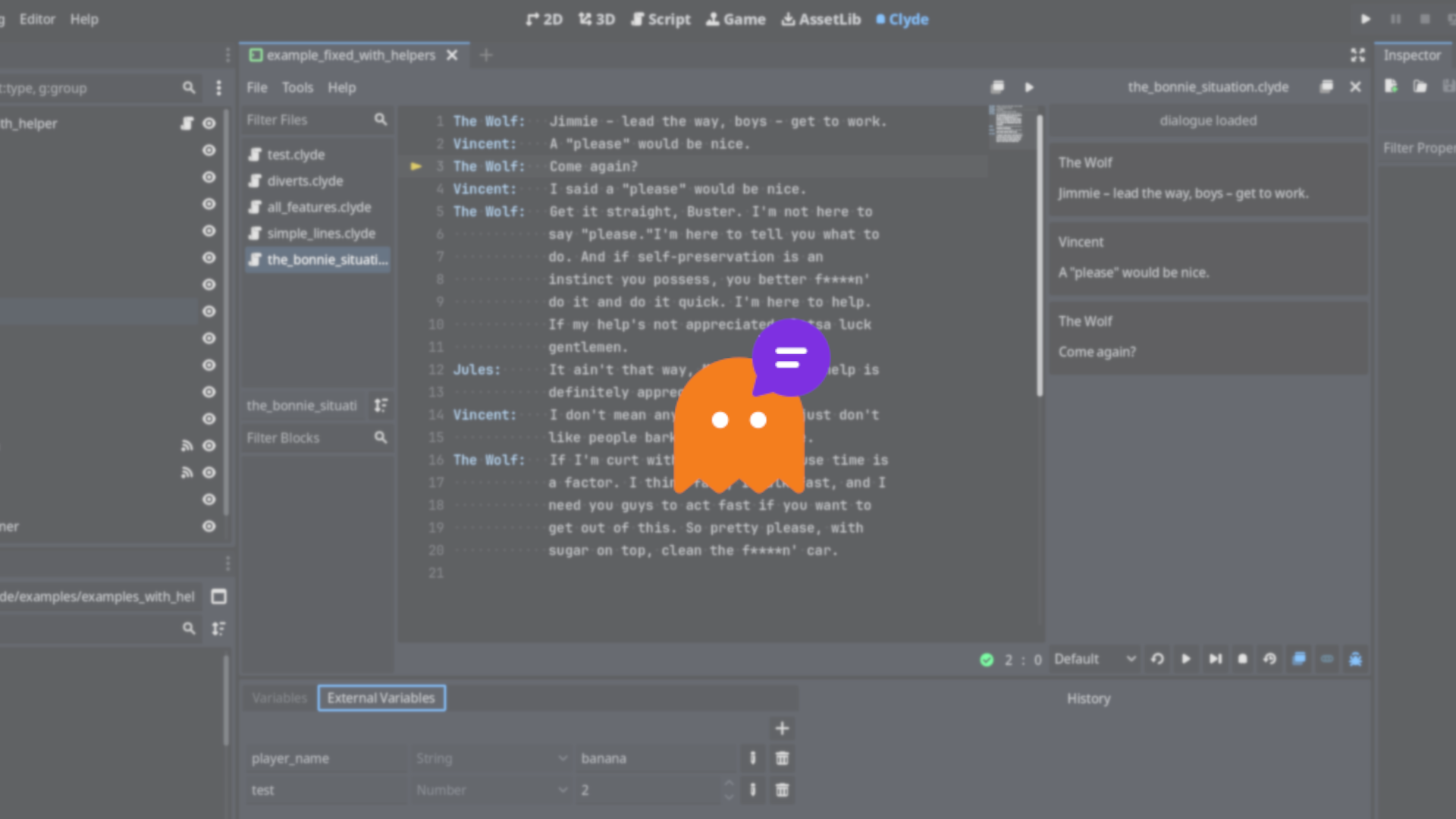Open the Clyde panel Help menu
The image size is (1456, 819).
pos(341,88)
